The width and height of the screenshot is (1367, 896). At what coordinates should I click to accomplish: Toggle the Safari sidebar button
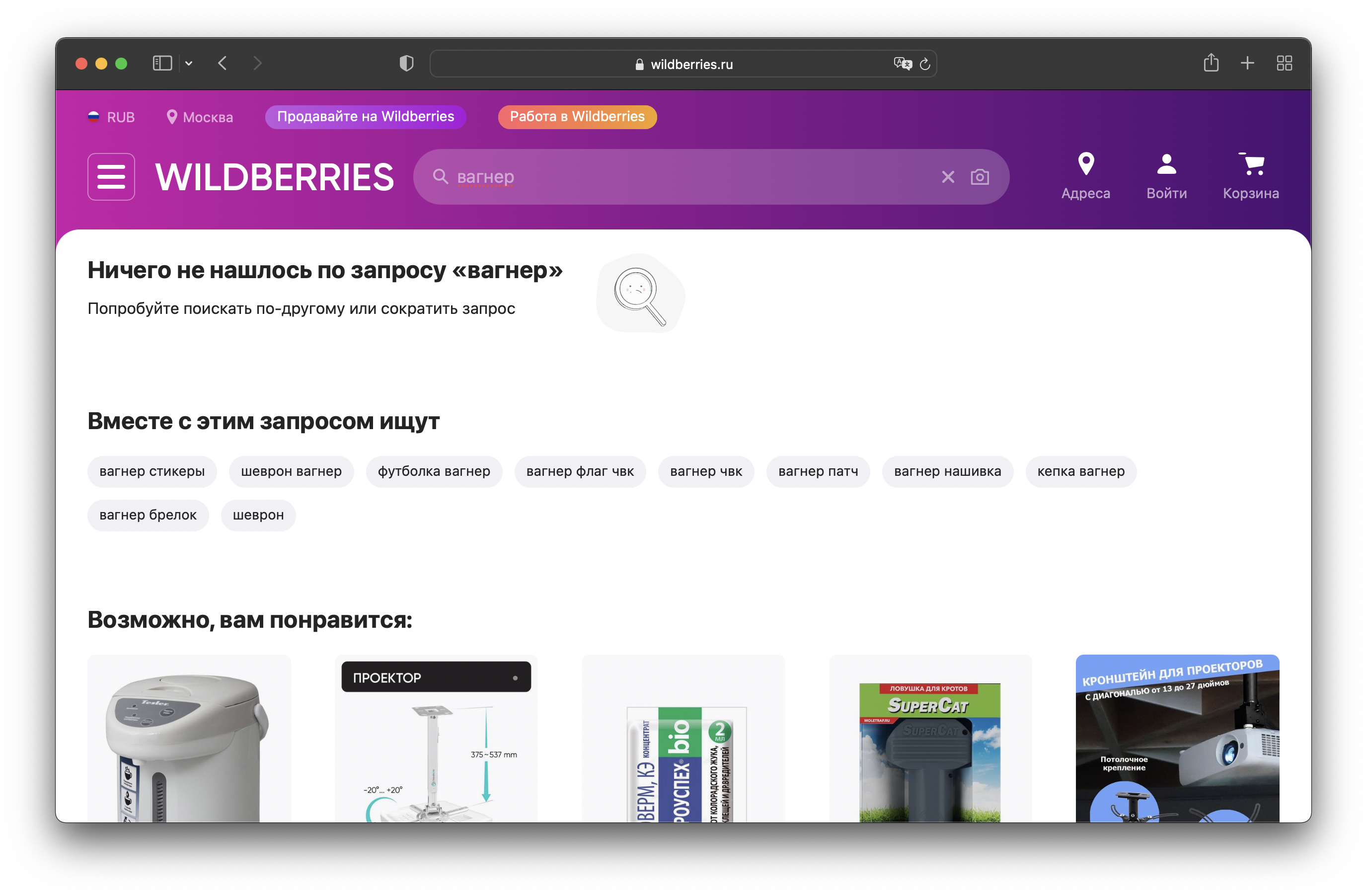162,63
